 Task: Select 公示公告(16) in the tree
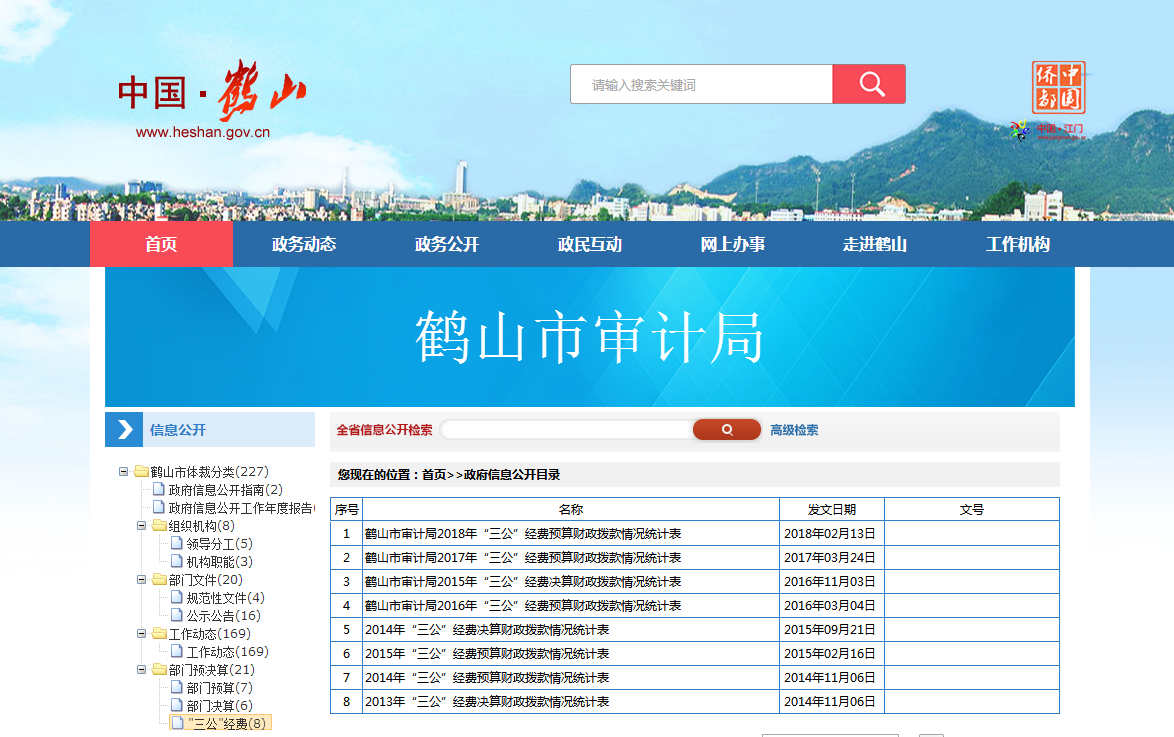point(223,616)
